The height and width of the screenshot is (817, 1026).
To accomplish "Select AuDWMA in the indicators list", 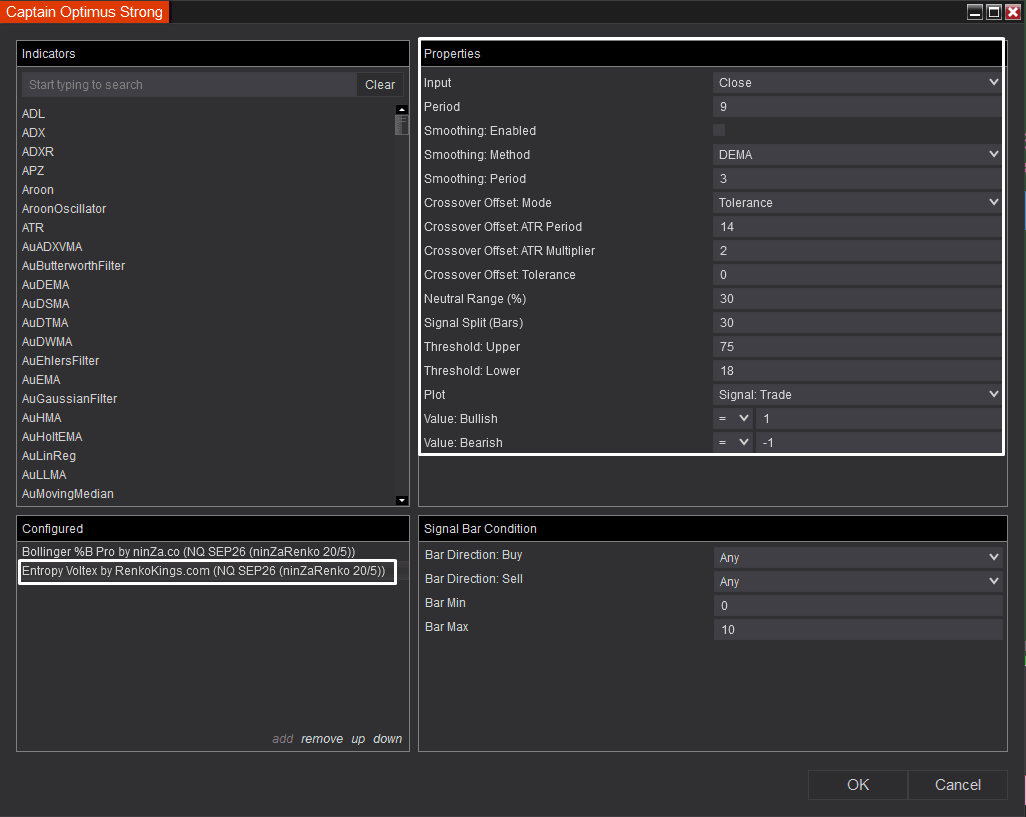I will pyautogui.click(x=47, y=341).
